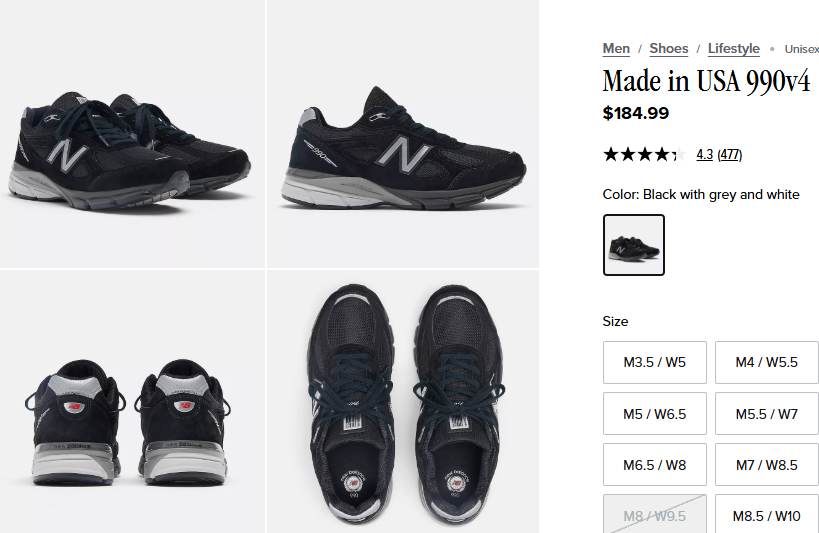
Task: Select size M8.5 / W10
Action: pyautogui.click(x=766, y=514)
